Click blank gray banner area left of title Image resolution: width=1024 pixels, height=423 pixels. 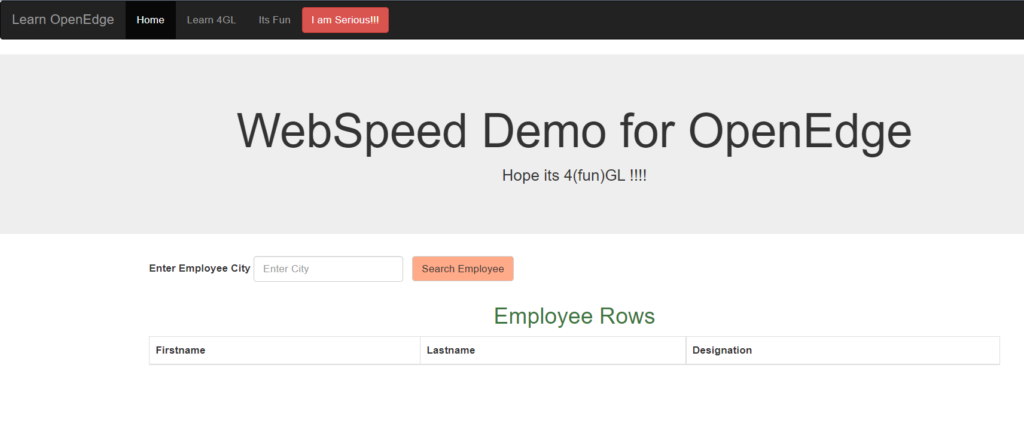(110, 140)
